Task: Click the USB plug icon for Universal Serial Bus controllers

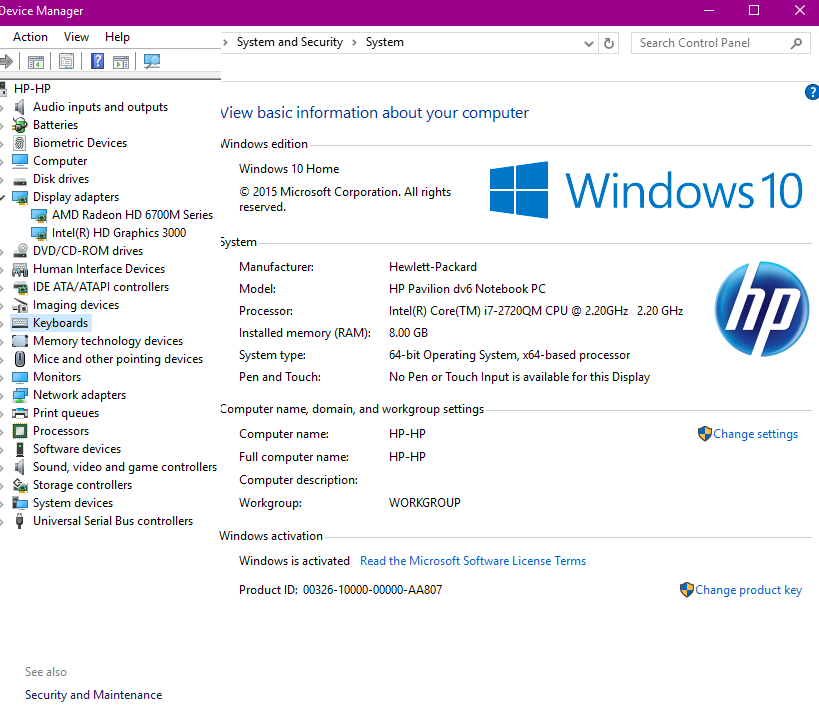Action: 20,521
